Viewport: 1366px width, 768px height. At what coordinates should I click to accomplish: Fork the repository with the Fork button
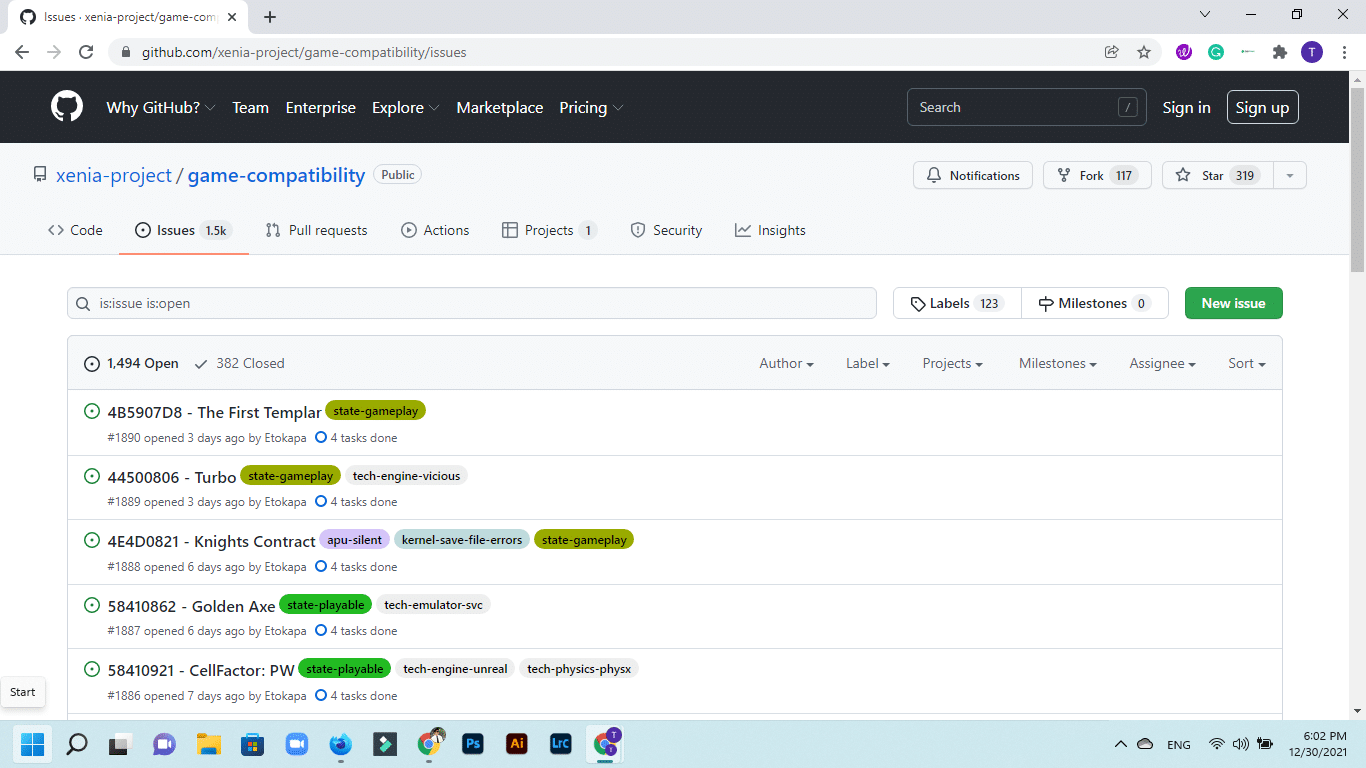coord(1097,175)
